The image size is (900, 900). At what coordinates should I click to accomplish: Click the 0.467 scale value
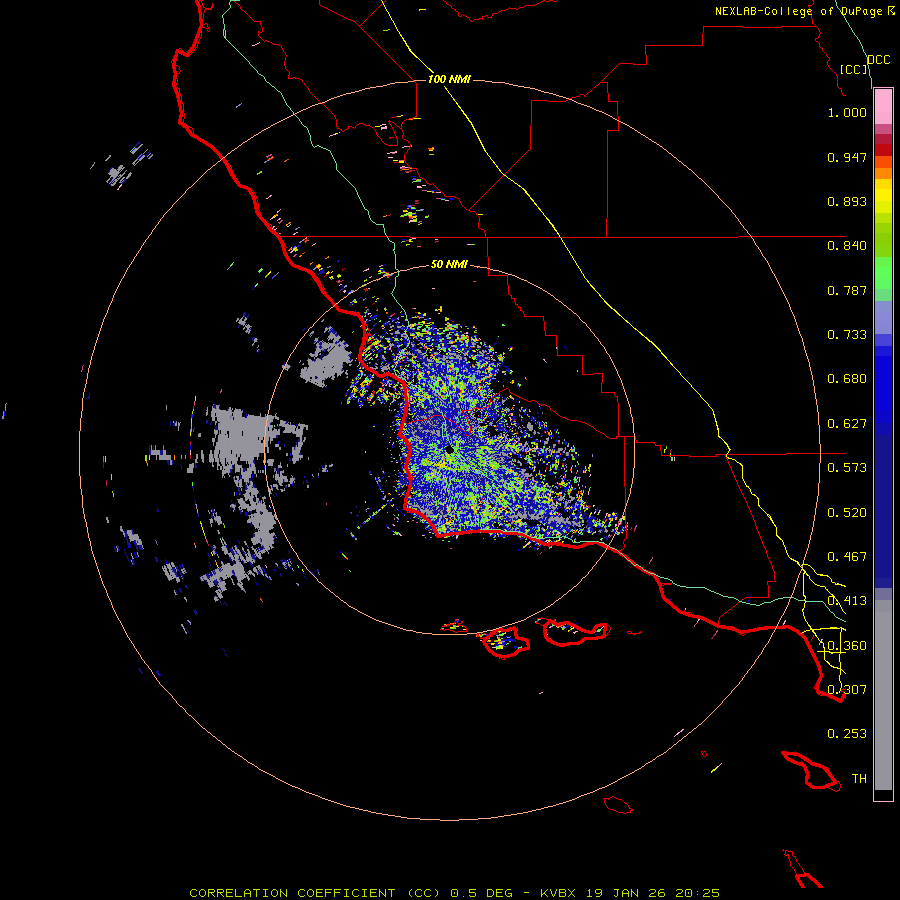click(x=847, y=557)
